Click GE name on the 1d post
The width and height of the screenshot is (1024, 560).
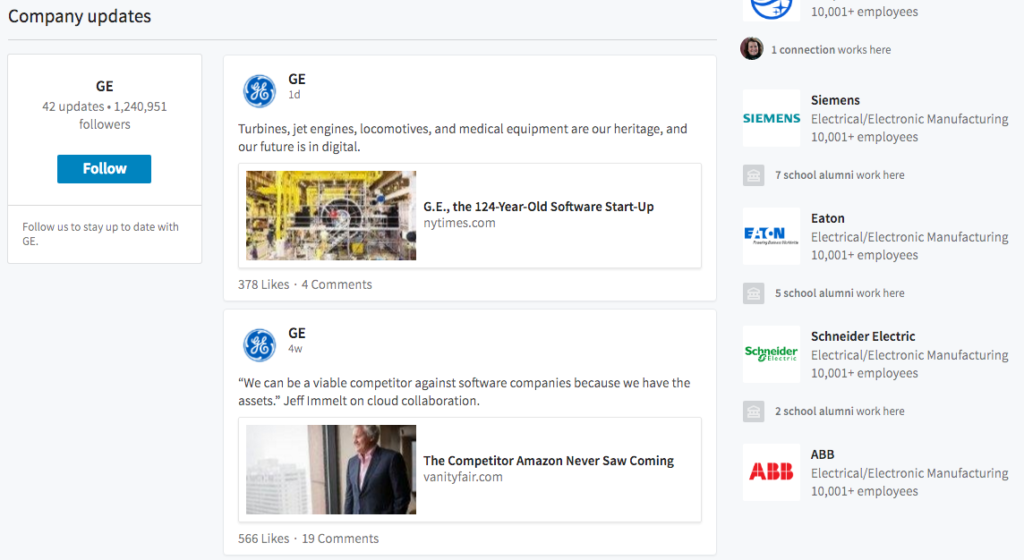pos(296,79)
